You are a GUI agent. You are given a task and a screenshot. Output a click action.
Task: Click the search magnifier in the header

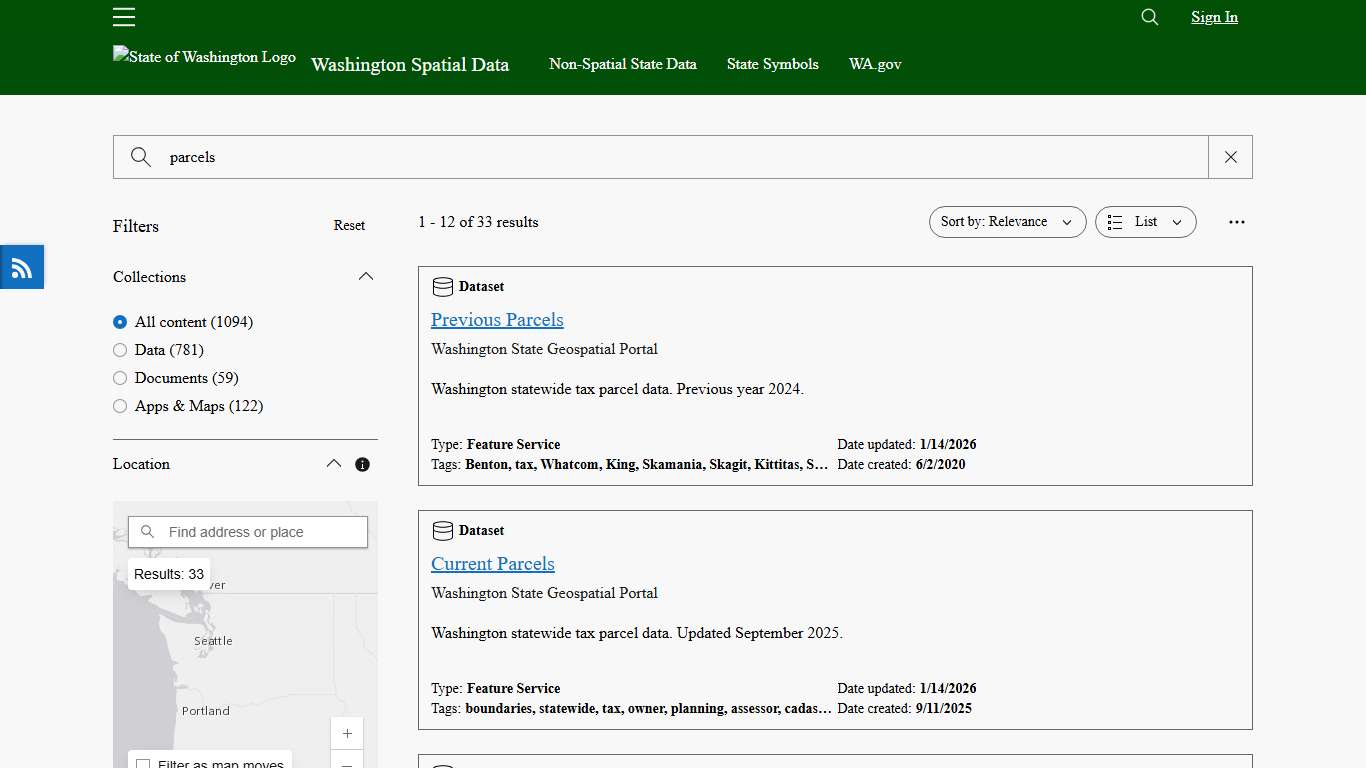click(1148, 17)
